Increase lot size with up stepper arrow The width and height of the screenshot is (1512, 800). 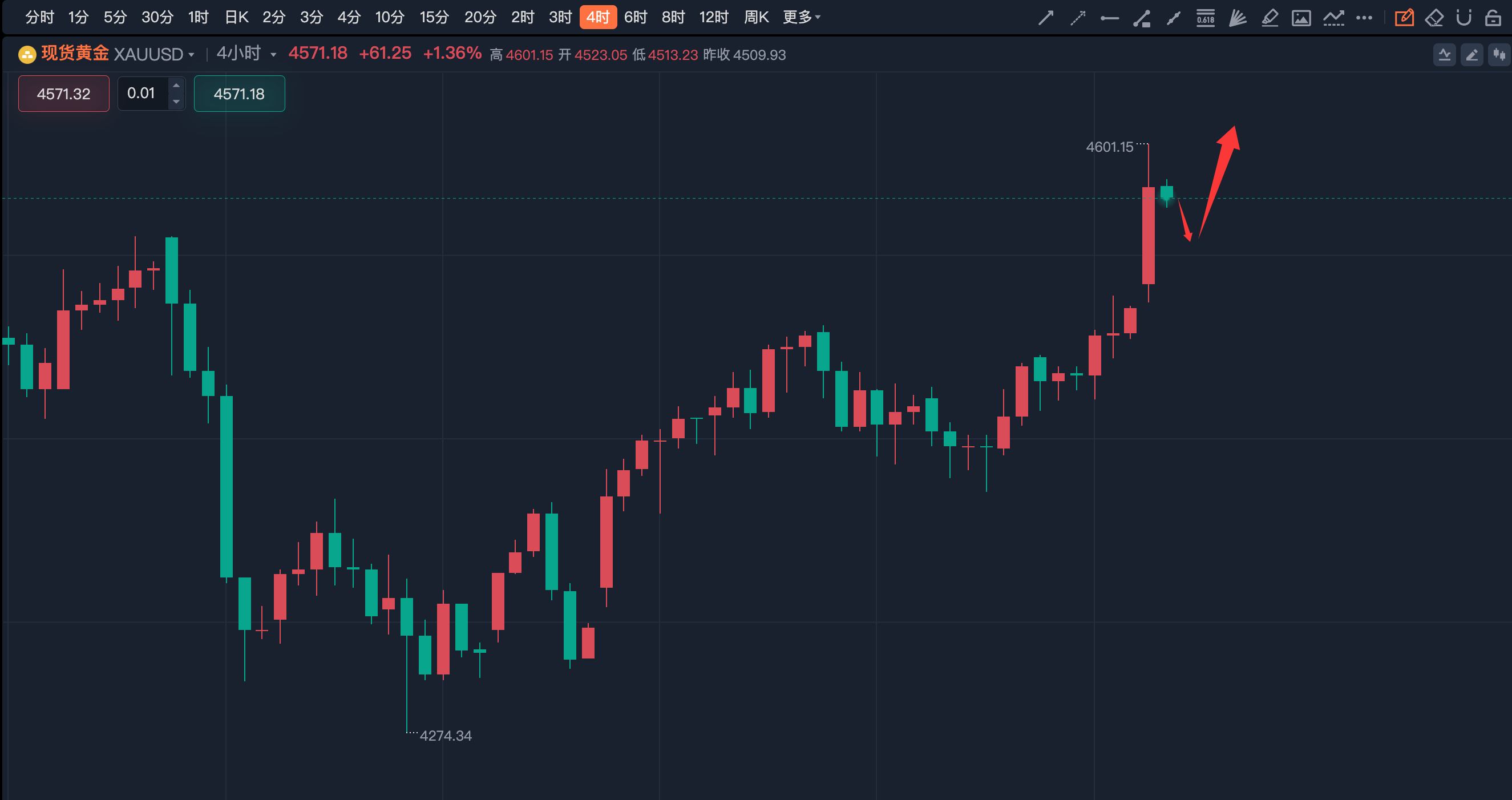(176, 86)
